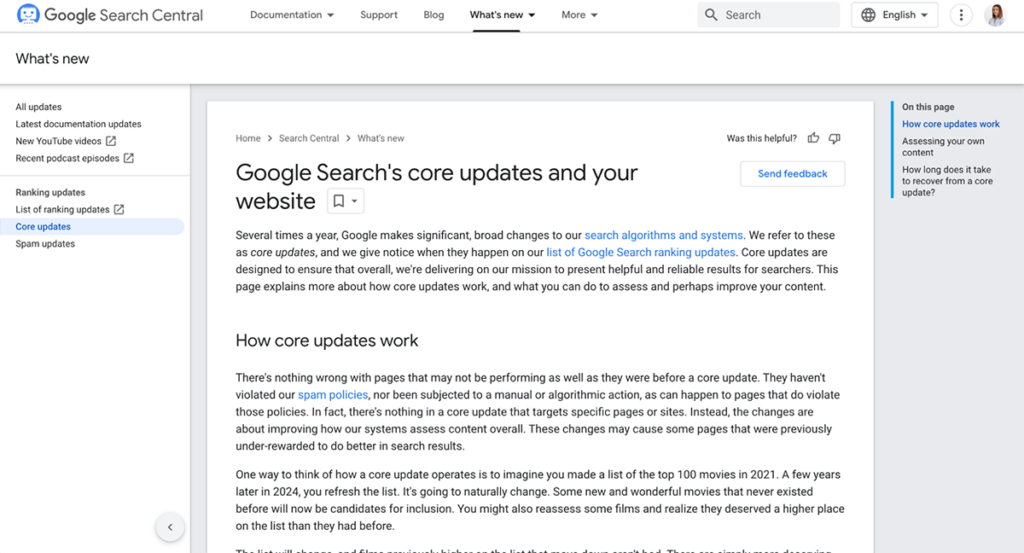Image resolution: width=1024 pixels, height=553 pixels.
Task: Open New YouTube videos sidebar link
Action: point(58,141)
